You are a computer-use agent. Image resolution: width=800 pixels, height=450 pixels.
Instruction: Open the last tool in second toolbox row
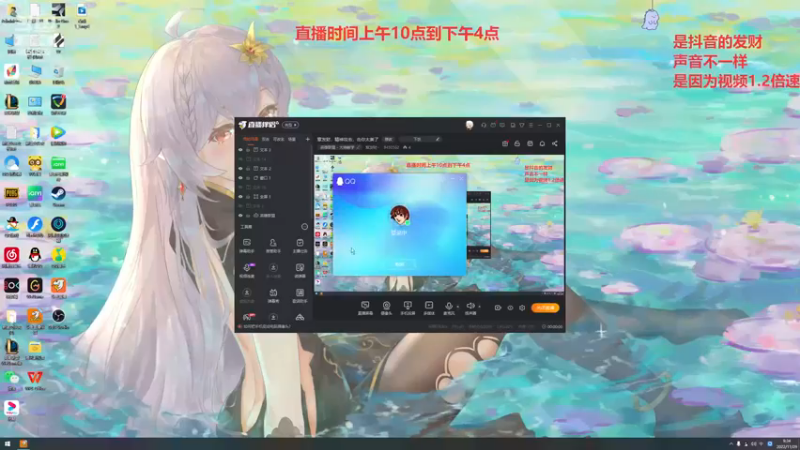(x=299, y=270)
